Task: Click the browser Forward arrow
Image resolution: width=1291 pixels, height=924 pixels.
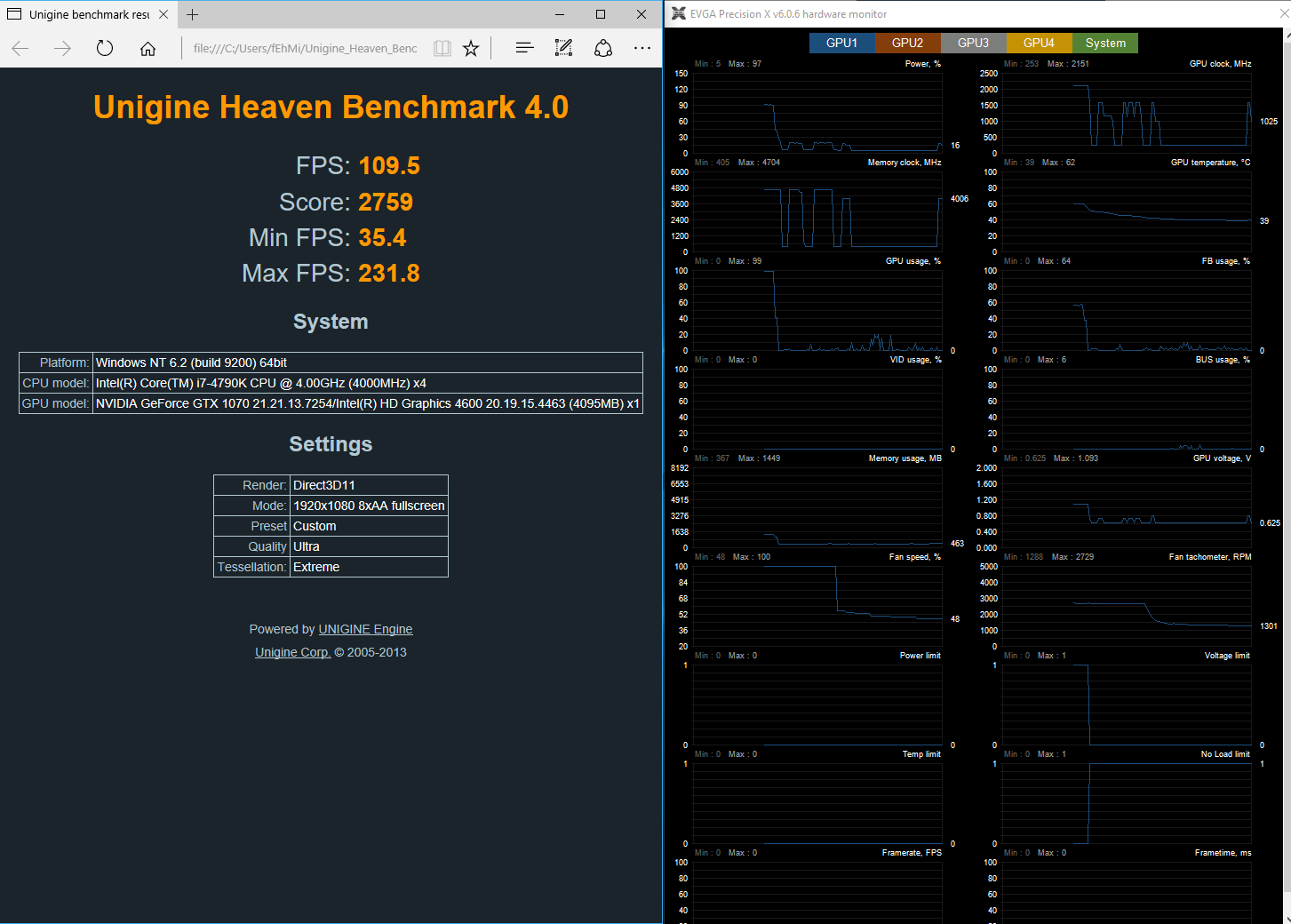Action: click(62, 48)
